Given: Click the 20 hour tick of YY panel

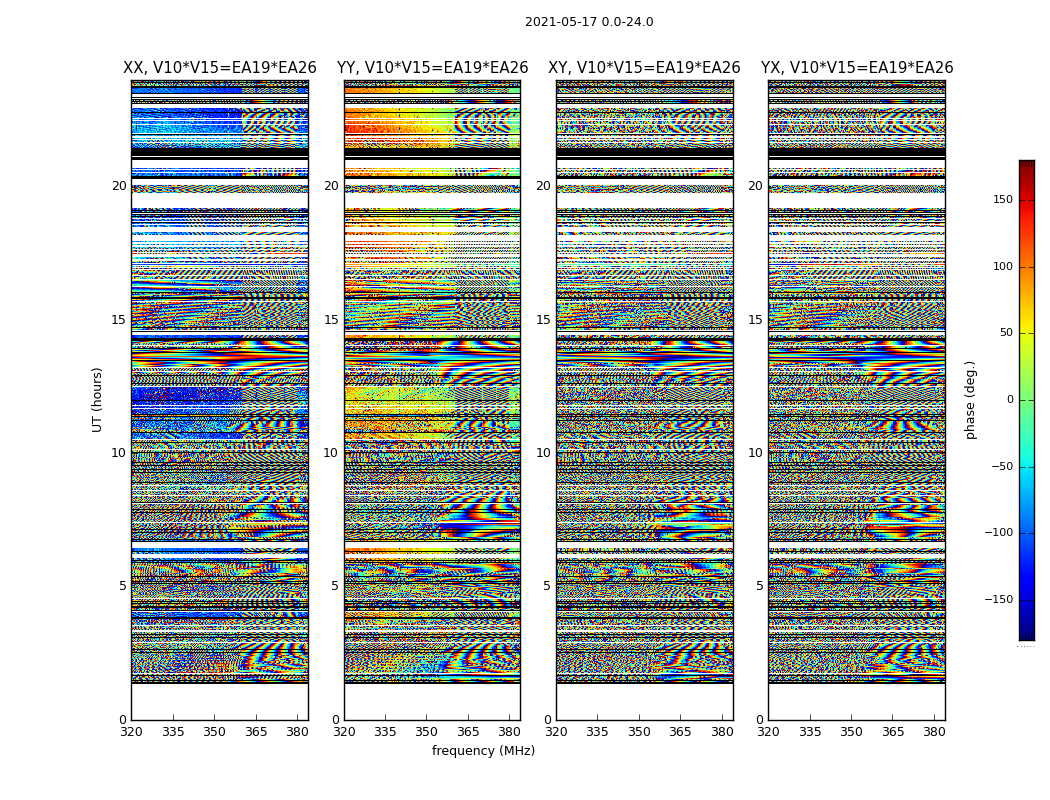Looking at the screenshot, I should 331,186.
